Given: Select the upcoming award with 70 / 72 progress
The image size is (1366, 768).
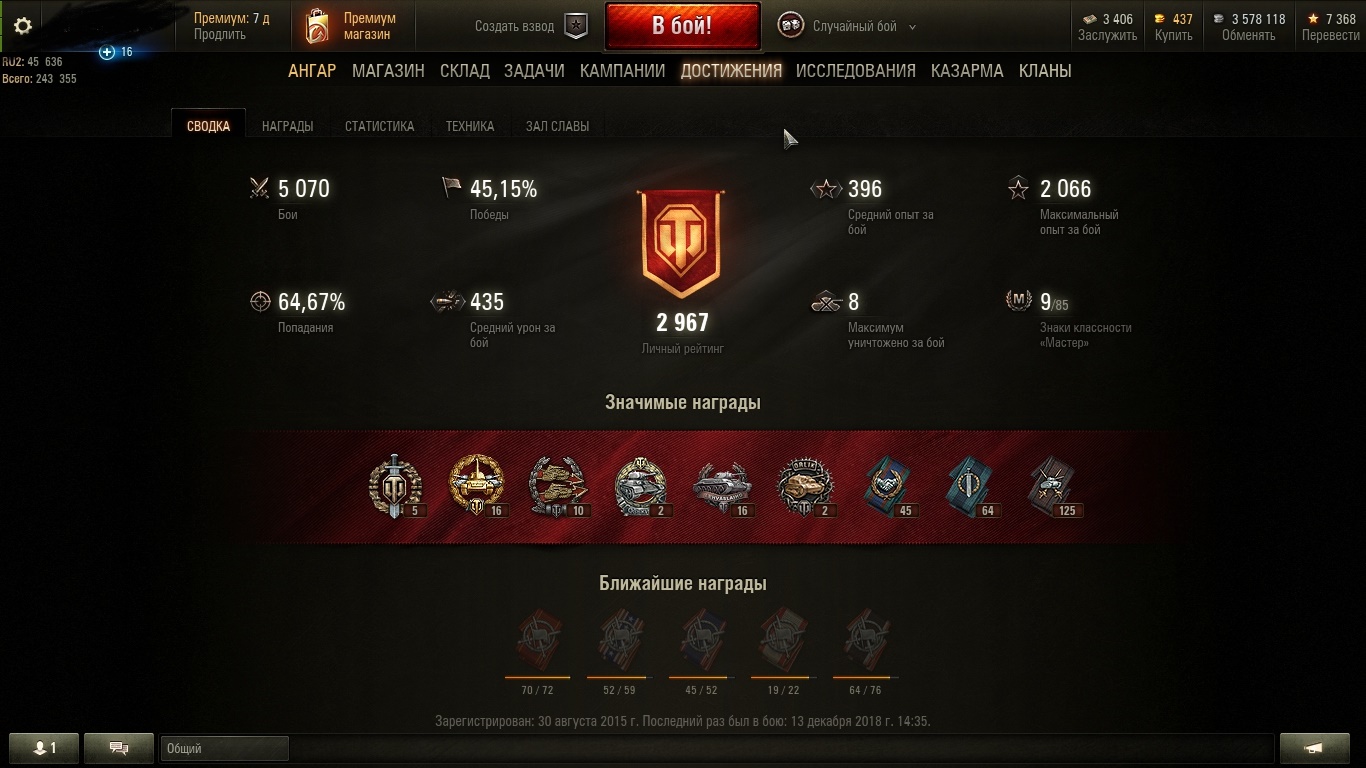Looking at the screenshot, I should [537, 641].
